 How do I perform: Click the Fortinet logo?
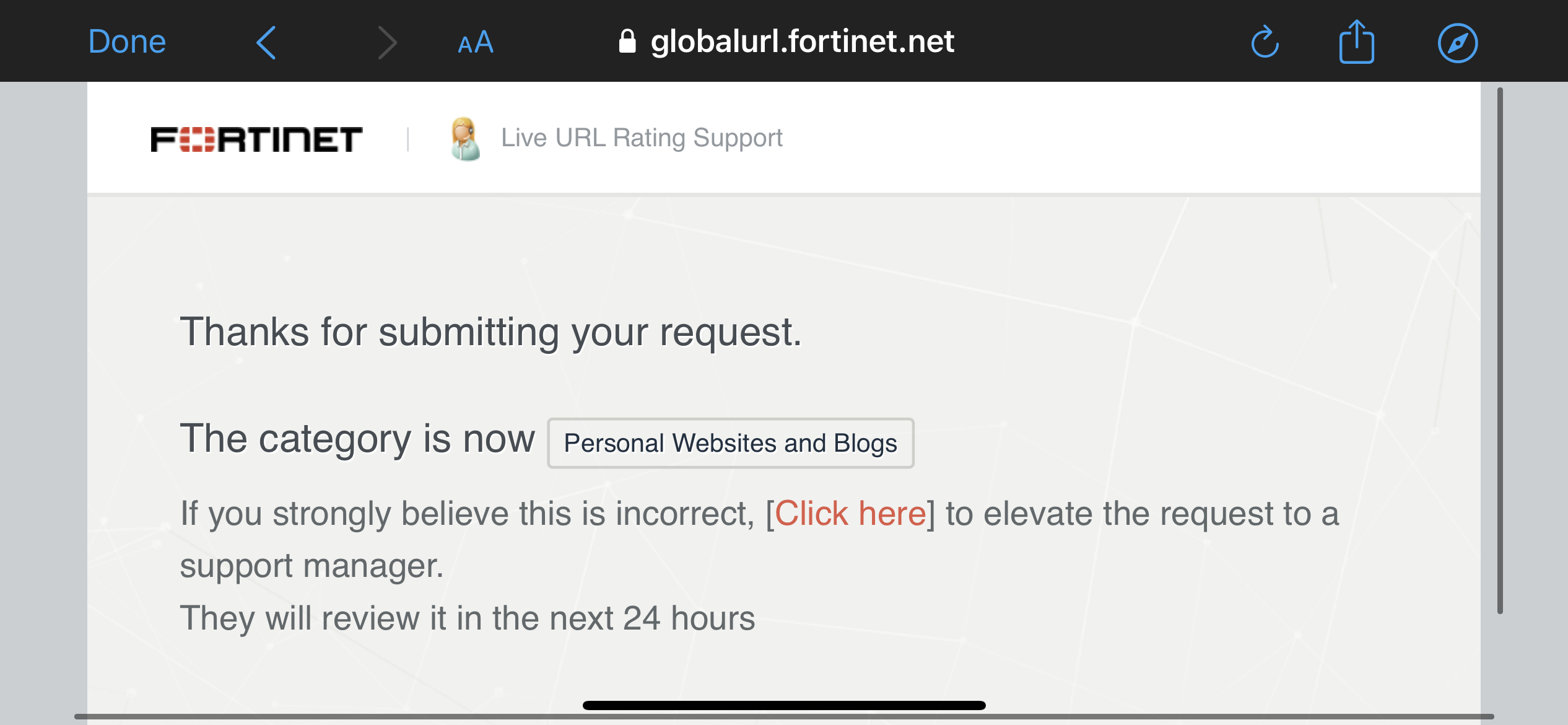(256, 139)
